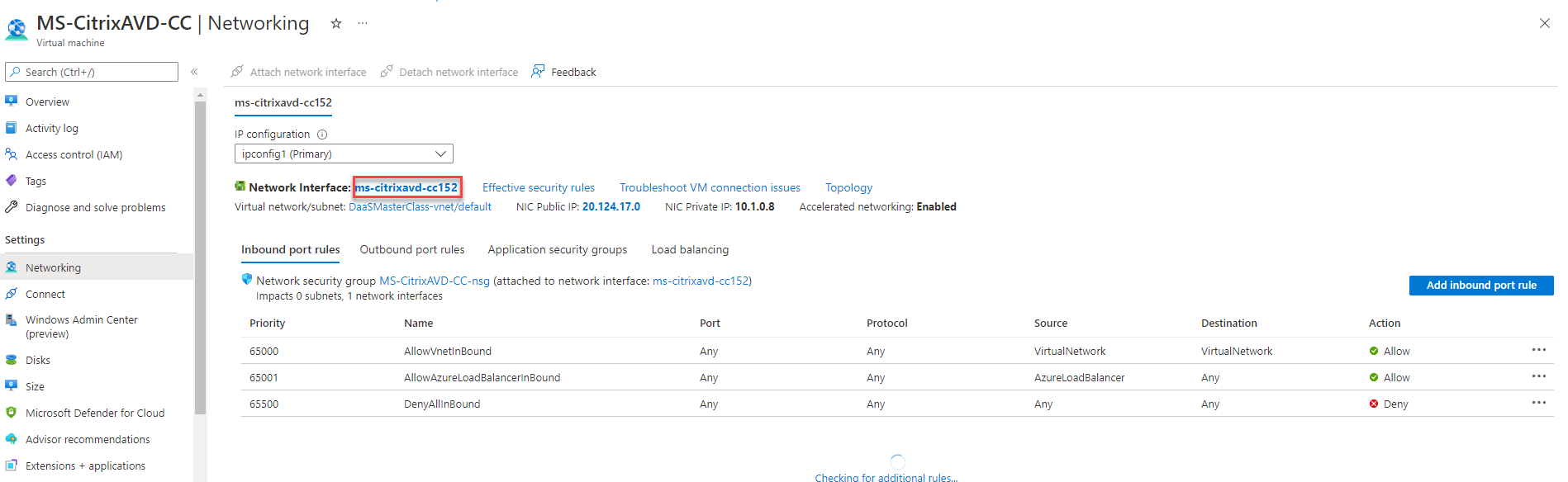Click the MS-CitrixAVD-CC-nsg security group link
Image resolution: width=1568 pixels, height=482 pixels.
coord(435,281)
